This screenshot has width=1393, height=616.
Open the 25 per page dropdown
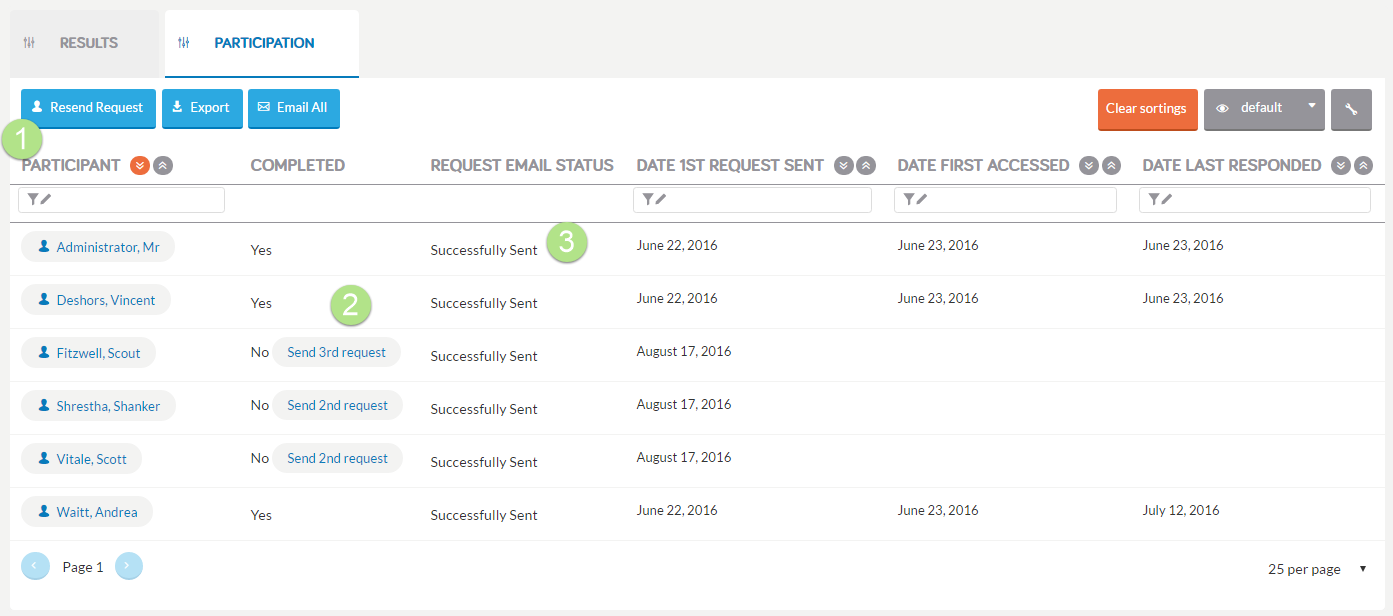pos(1317,569)
